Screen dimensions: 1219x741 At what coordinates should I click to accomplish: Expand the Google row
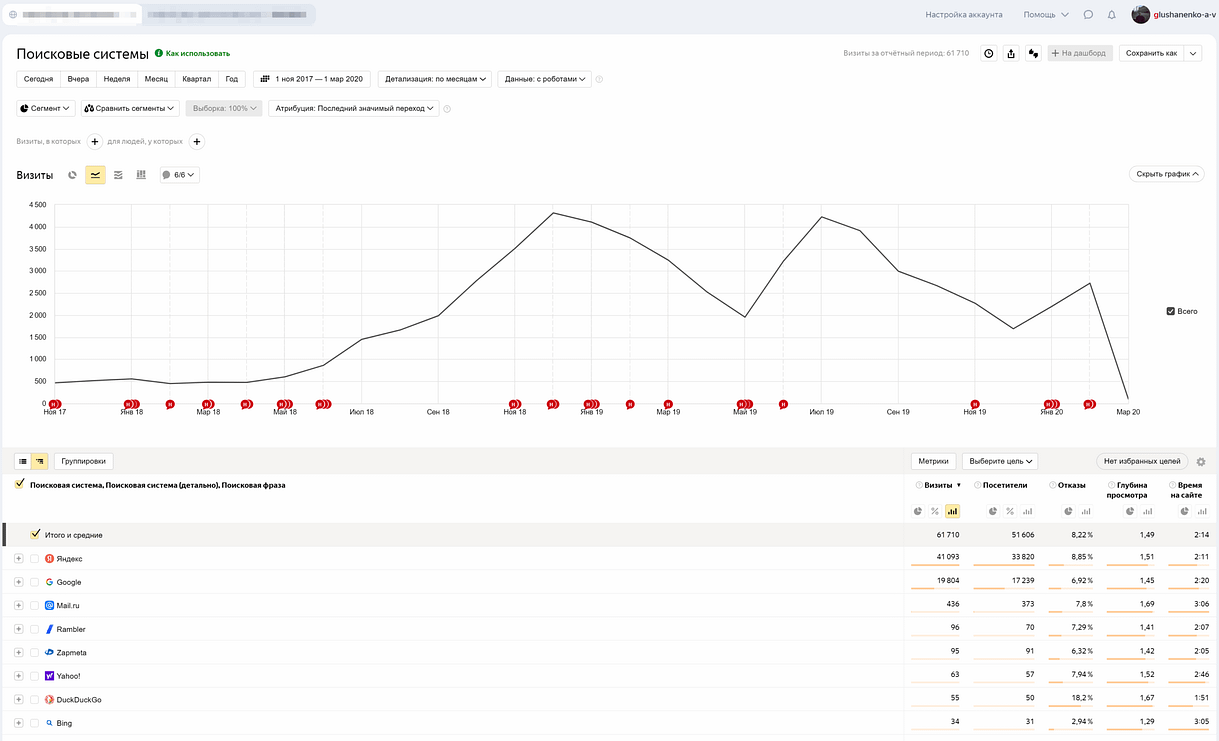pyautogui.click(x=18, y=582)
